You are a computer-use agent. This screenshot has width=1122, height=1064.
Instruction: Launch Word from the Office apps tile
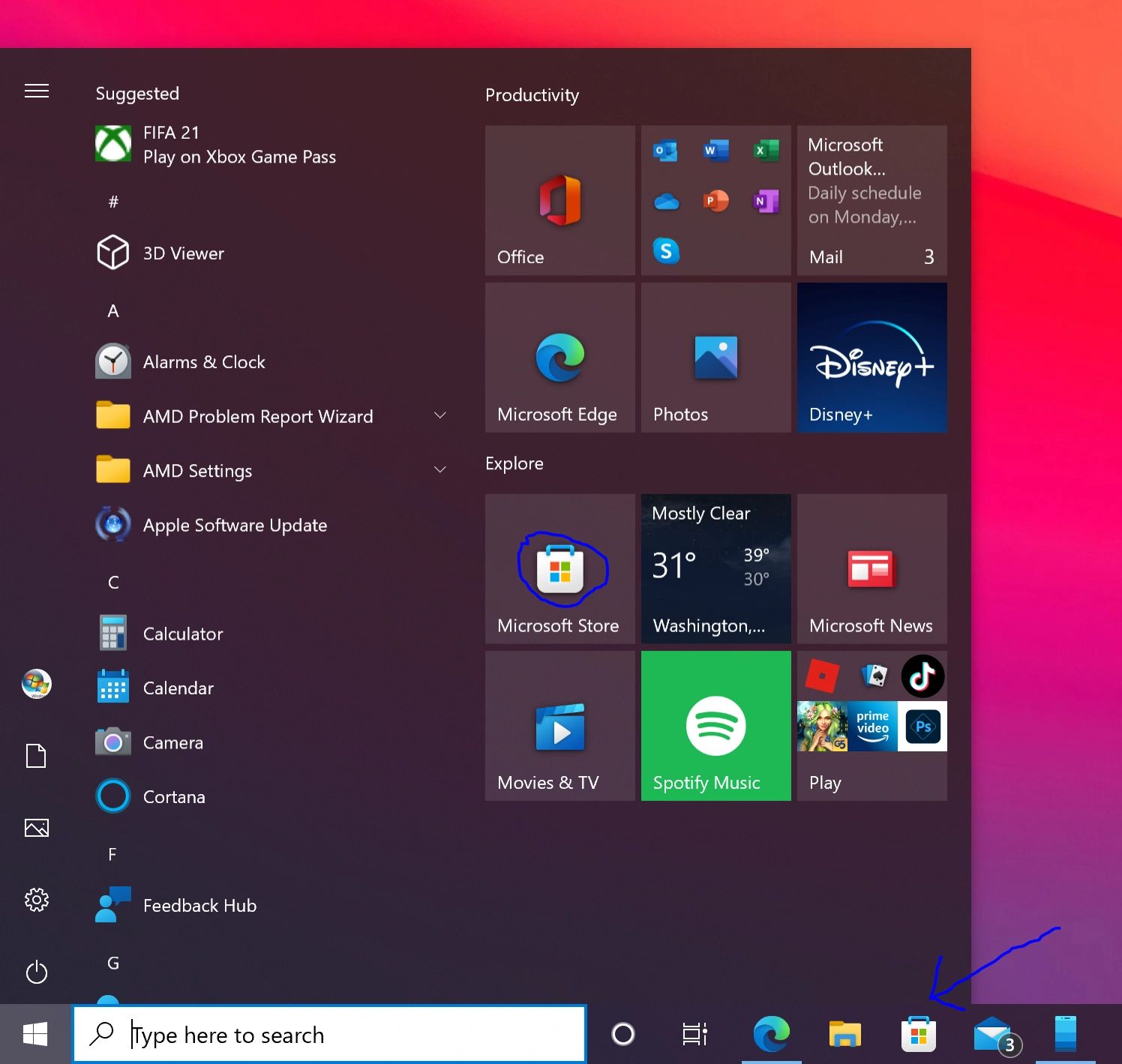[x=716, y=151]
